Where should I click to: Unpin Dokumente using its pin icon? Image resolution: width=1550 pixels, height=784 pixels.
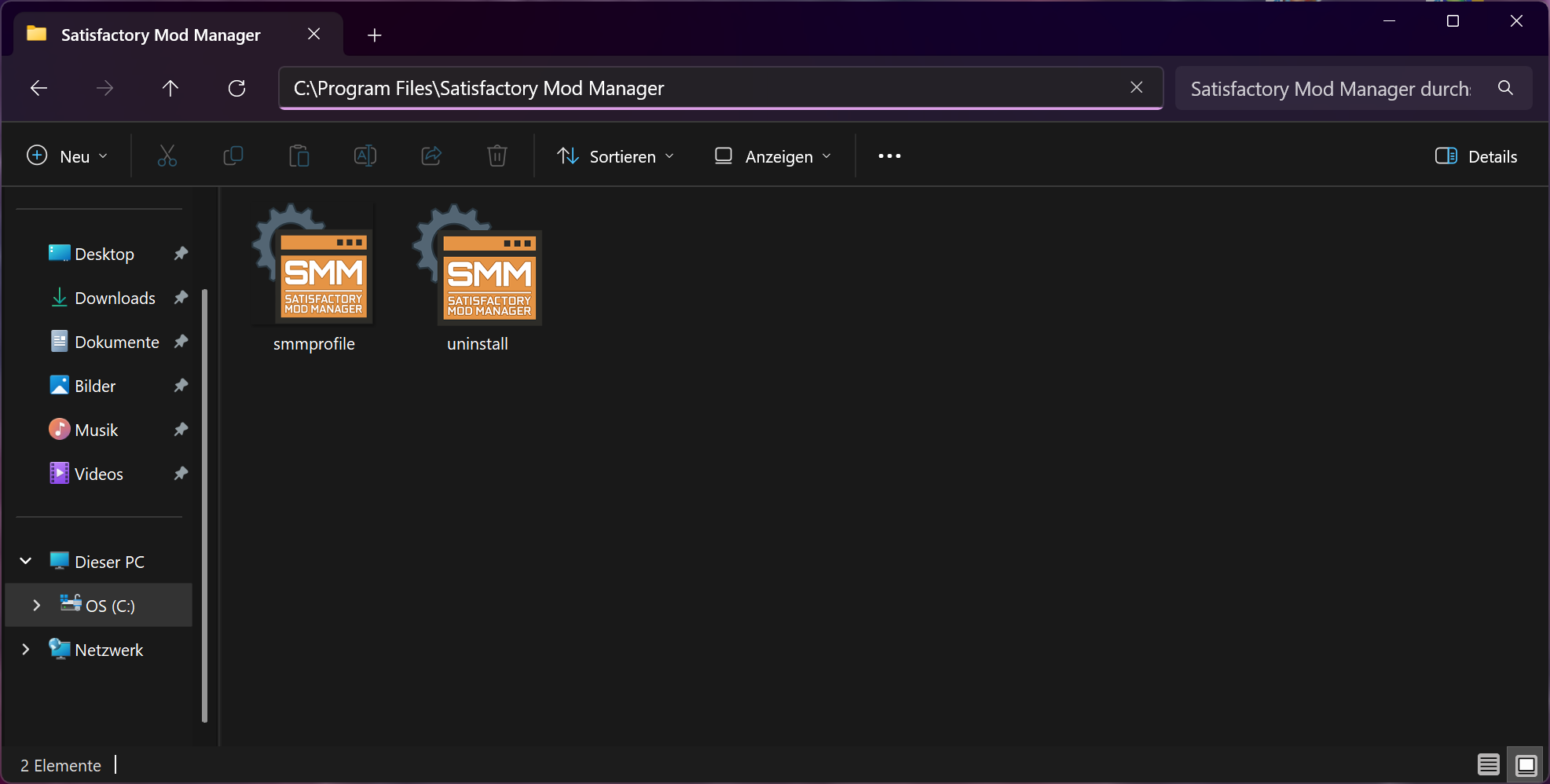pos(181,341)
